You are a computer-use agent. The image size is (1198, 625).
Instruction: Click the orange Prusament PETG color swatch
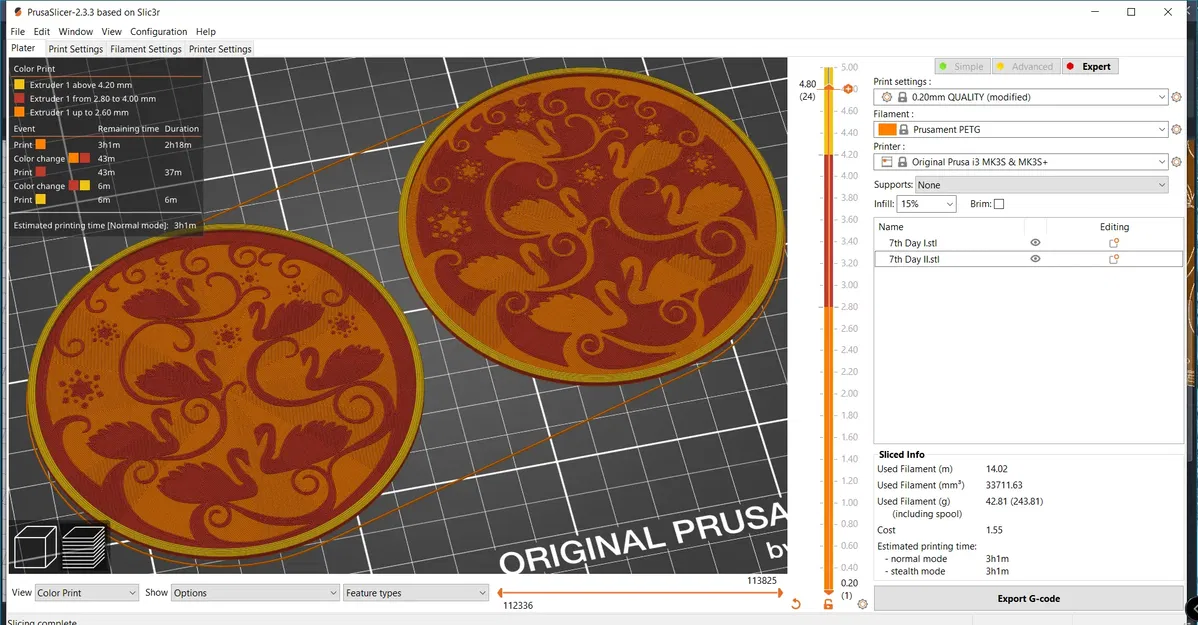point(887,129)
